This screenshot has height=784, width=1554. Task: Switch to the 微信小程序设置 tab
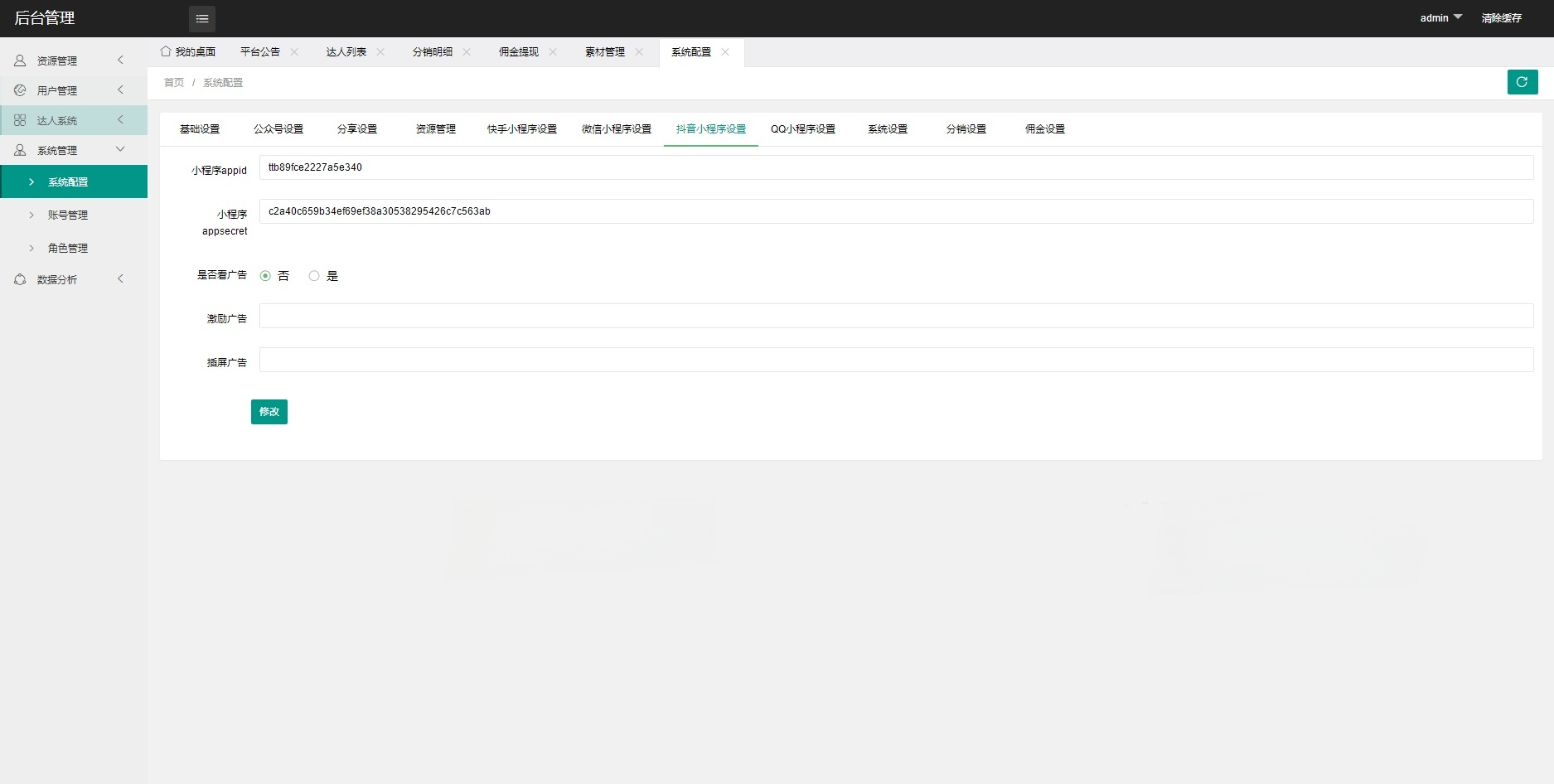pyautogui.click(x=616, y=128)
